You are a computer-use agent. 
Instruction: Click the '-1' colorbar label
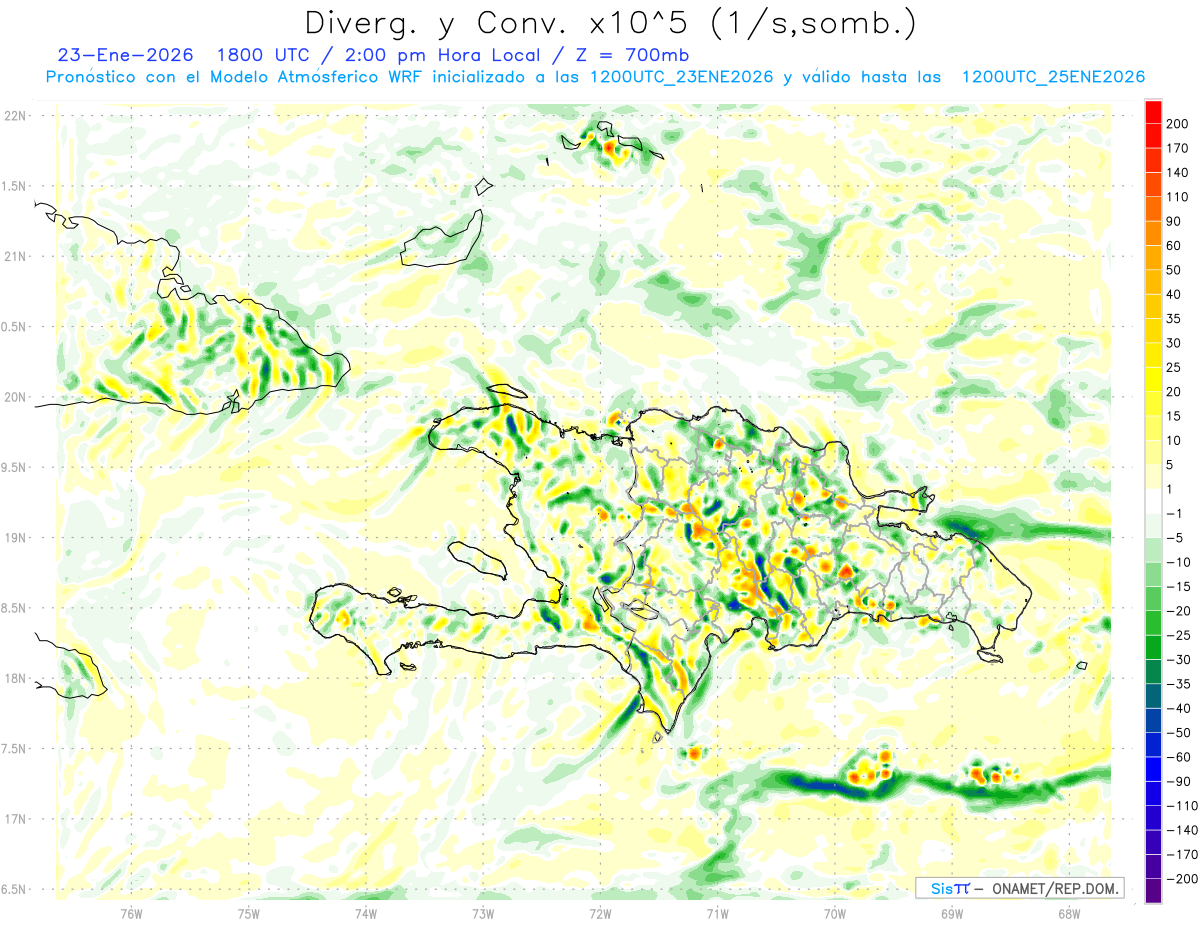[x=1176, y=513]
